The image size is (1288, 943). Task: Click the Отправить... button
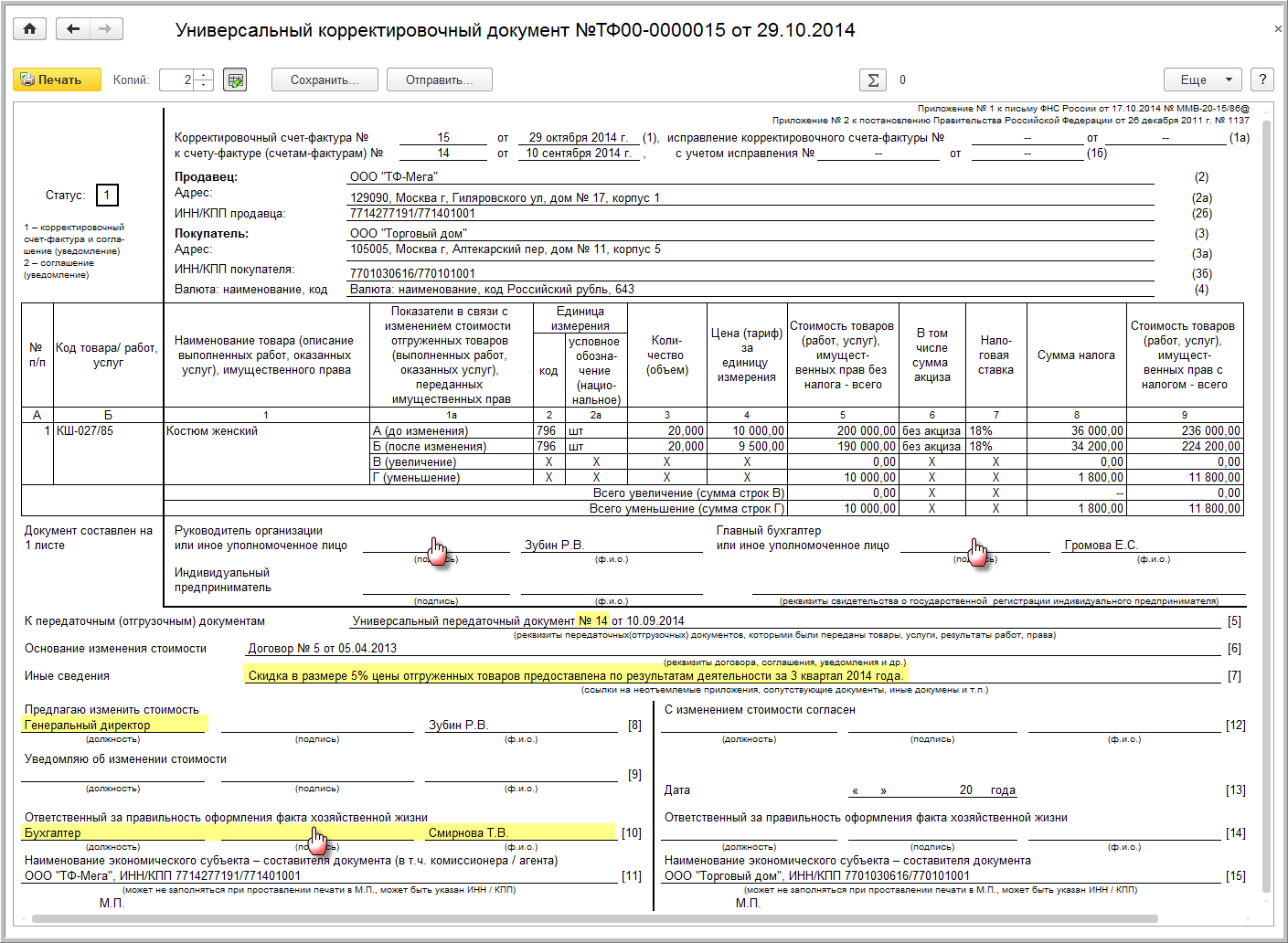tap(440, 79)
